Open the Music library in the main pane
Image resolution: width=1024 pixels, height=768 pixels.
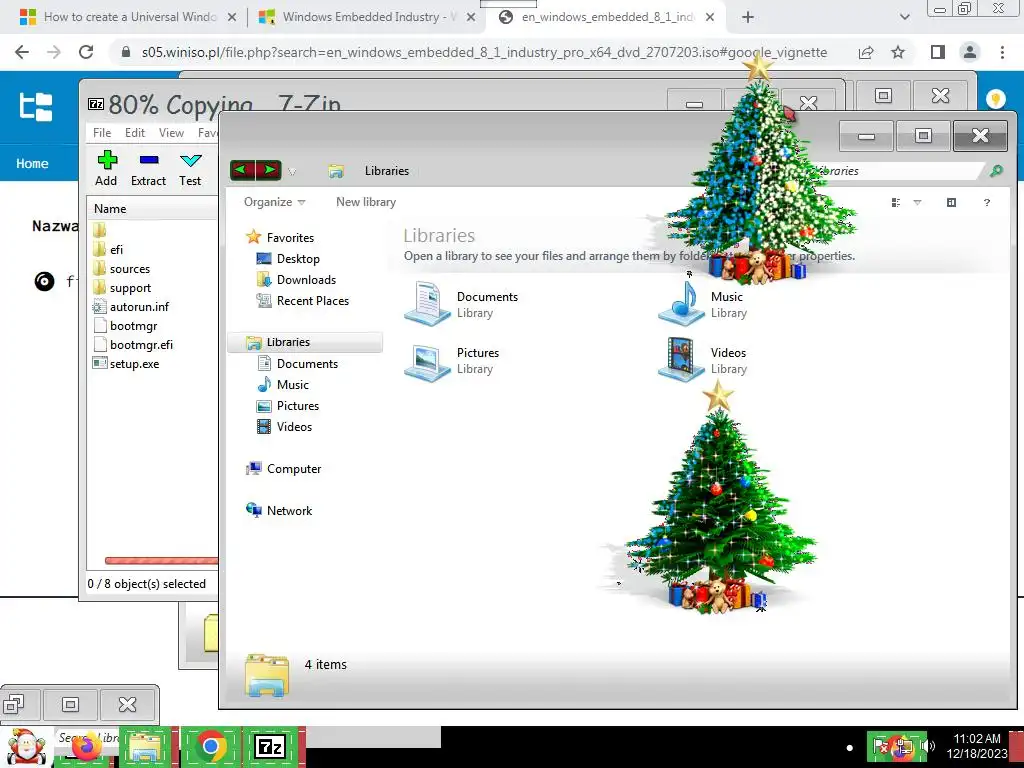[x=703, y=304]
